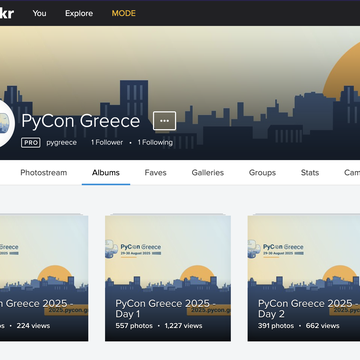View the 1 Follower list
The height and width of the screenshot is (360, 360).
(107, 142)
